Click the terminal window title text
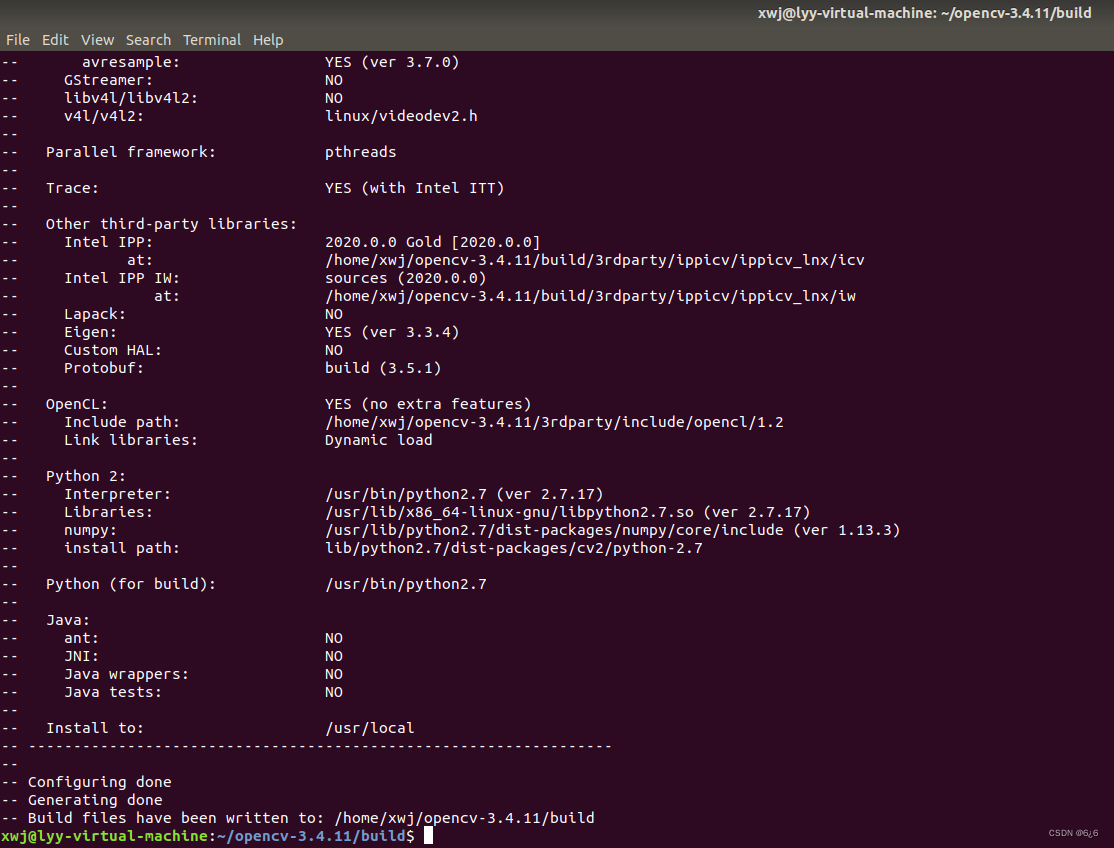The width and height of the screenshot is (1114, 848). tap(924, 13)
